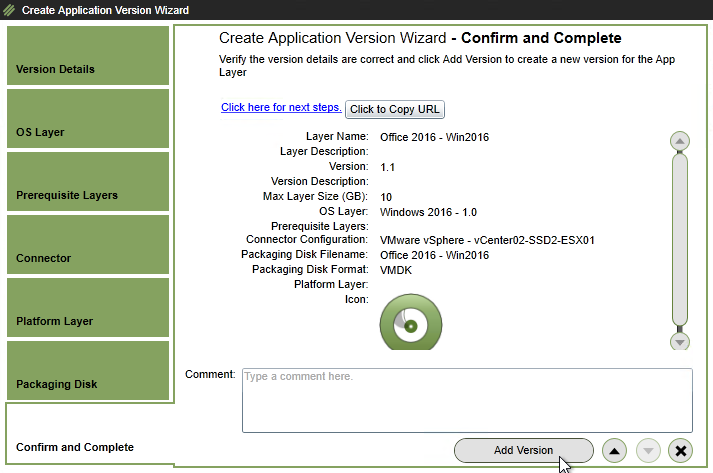Click the Version value '1.1'

point(387,167)
